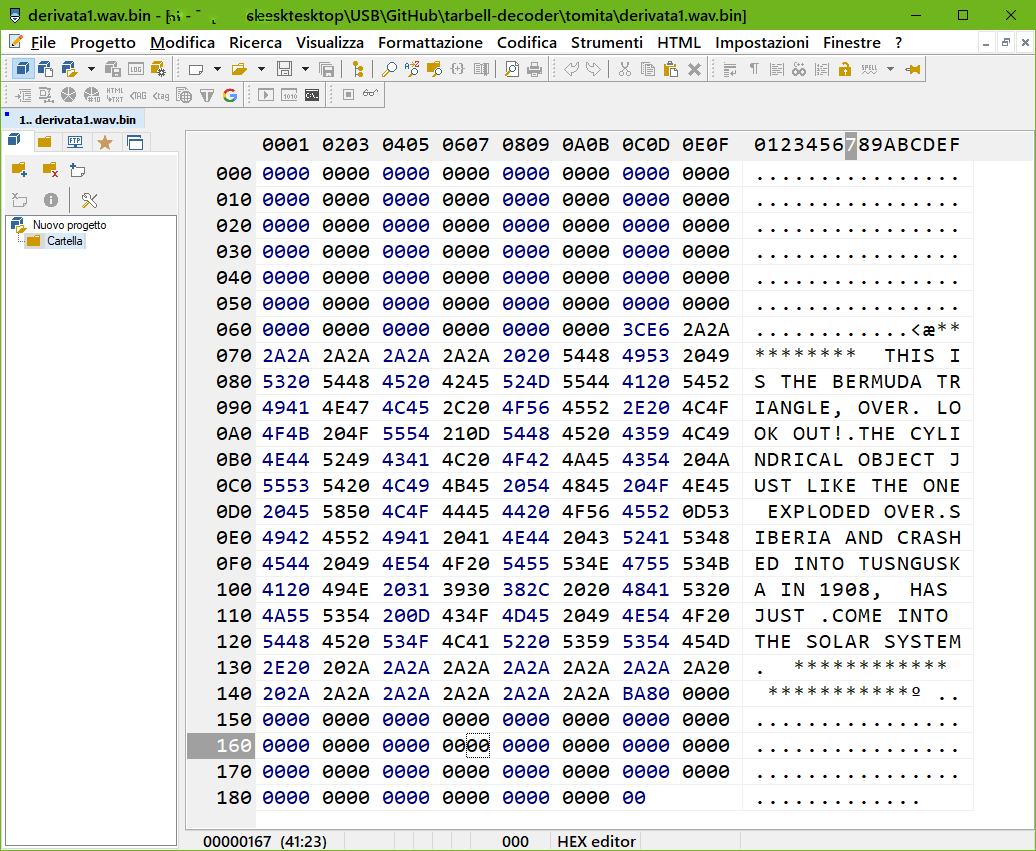Open the Codifica menu
The height and width of the screenshot is (851, 1036).
coord(527,43)
